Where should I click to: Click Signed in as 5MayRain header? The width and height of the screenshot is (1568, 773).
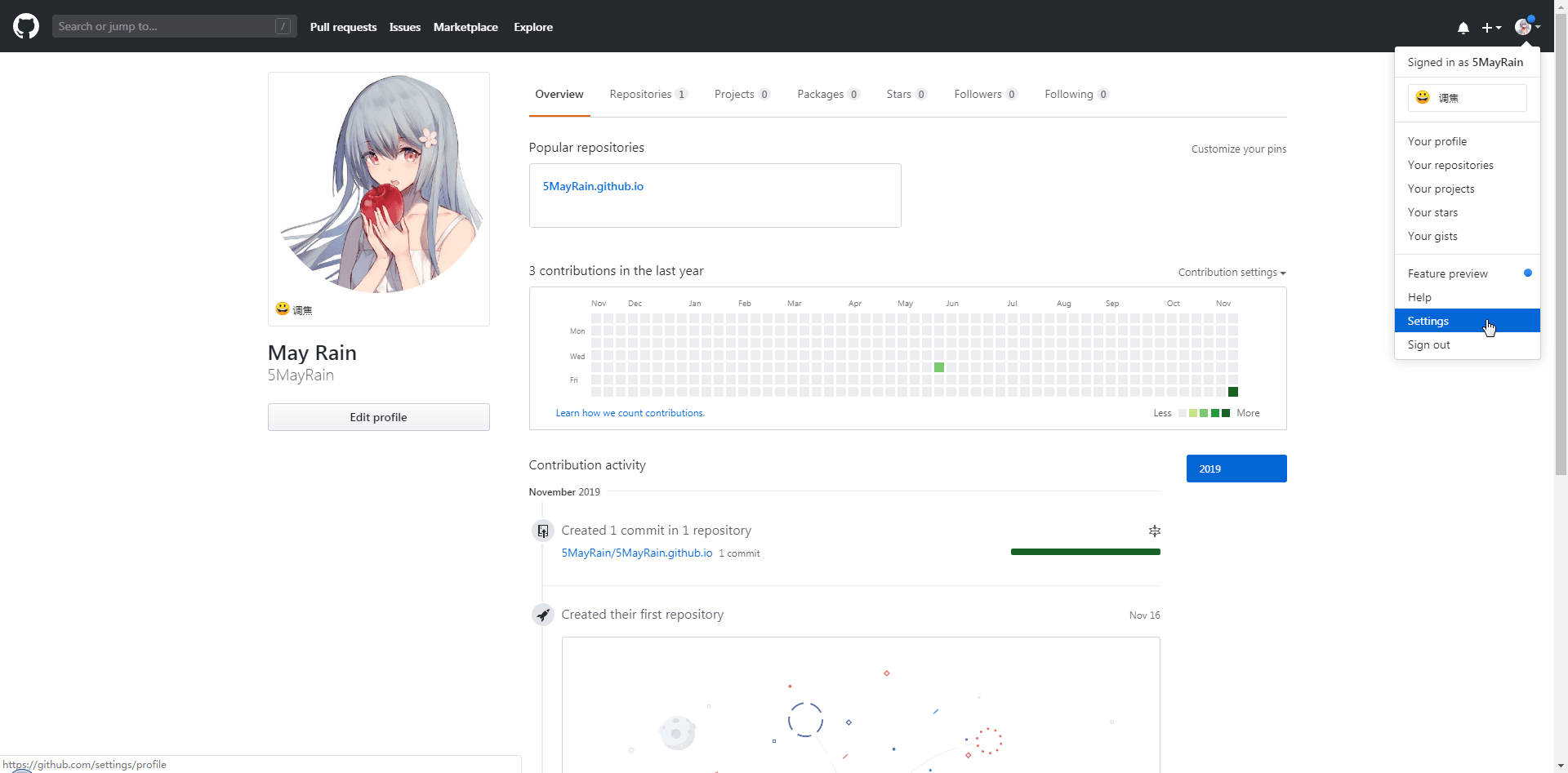(1465, 62)
